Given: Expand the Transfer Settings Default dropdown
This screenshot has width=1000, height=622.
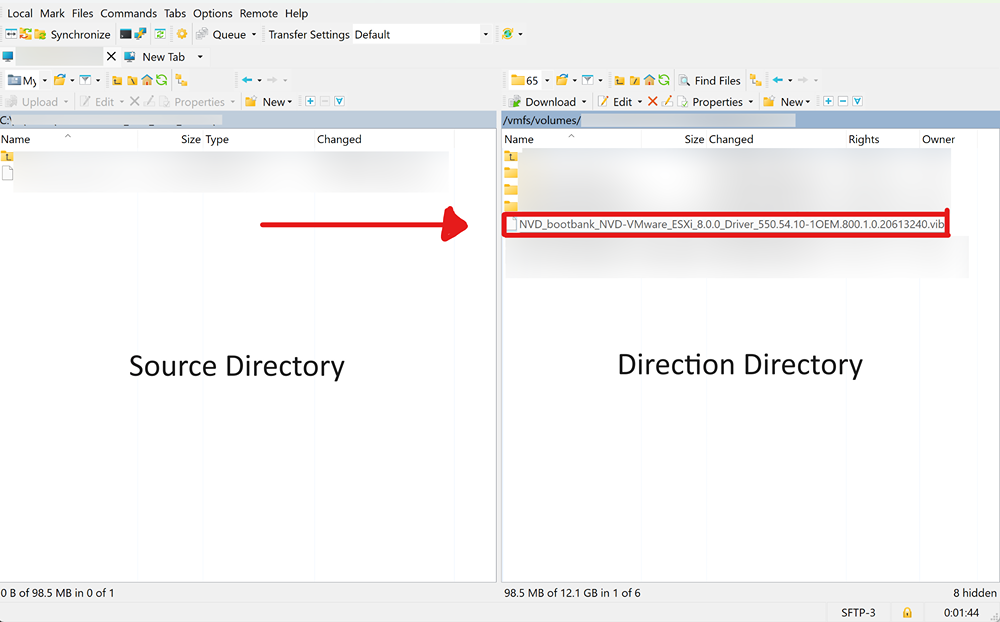Looking at the screenshot, I should (486, 34).
